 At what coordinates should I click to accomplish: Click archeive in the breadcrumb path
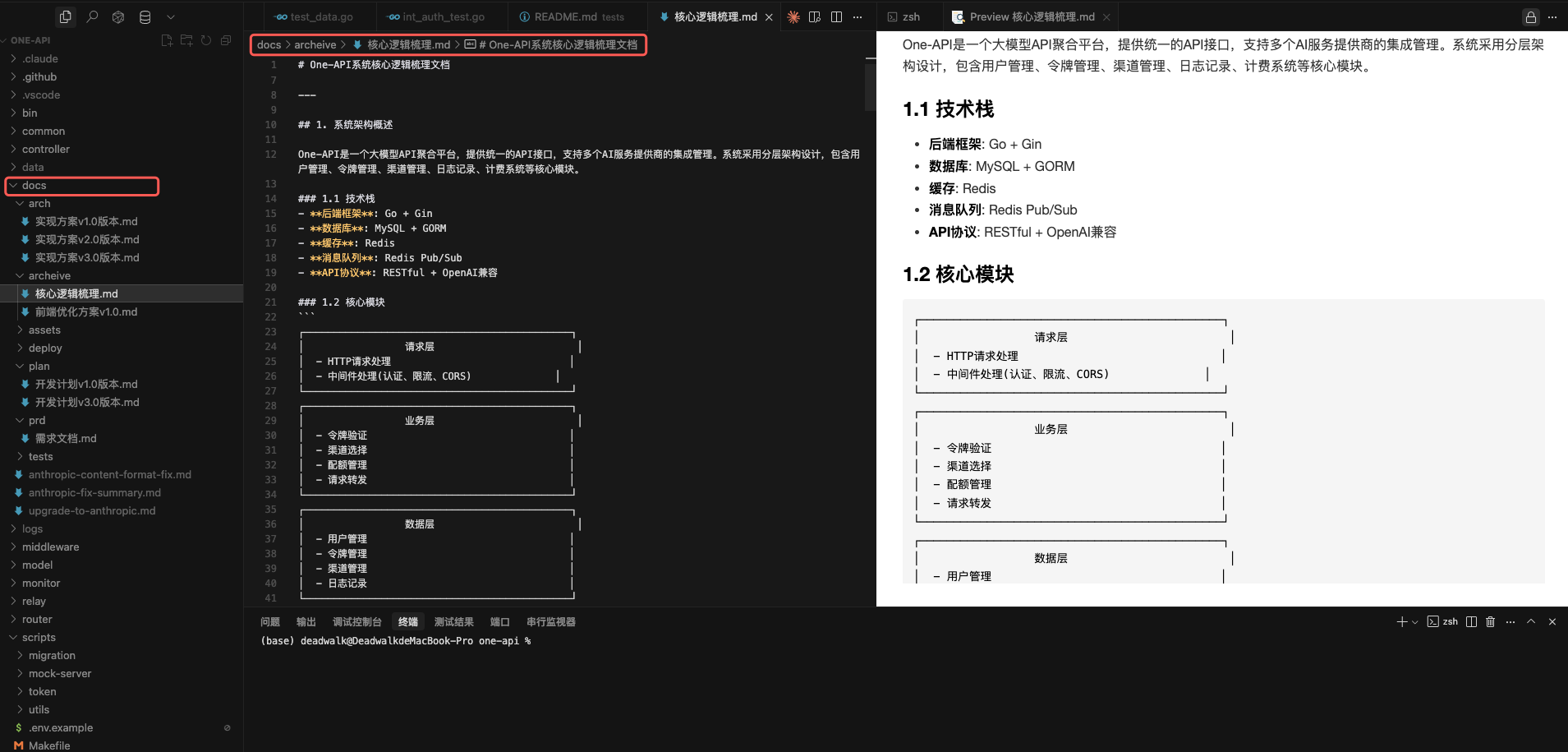click(x=315, y=44)
